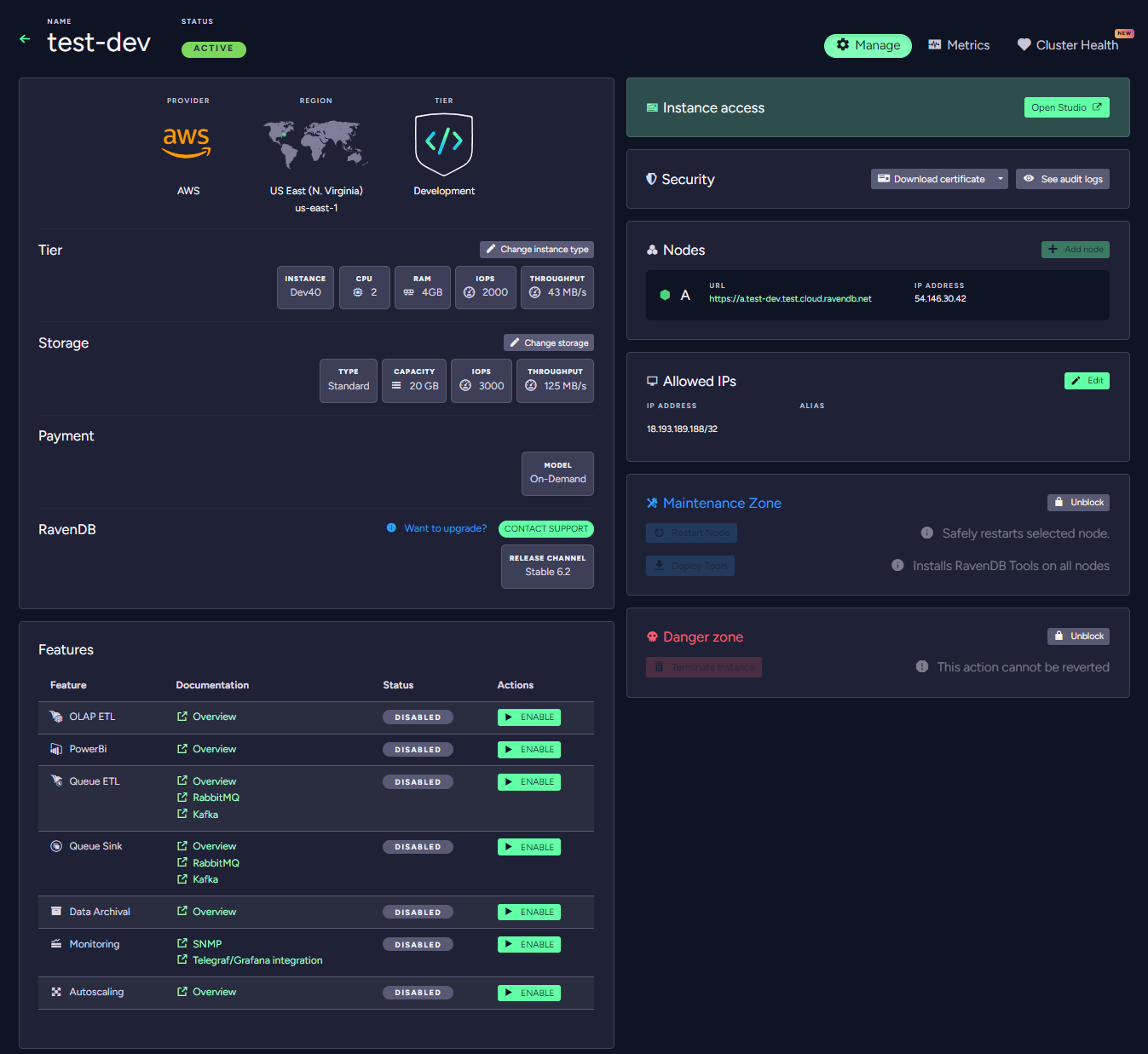Enable PowerBi feature
Screen dimensions: 1148x1054
tap(529, 750)
